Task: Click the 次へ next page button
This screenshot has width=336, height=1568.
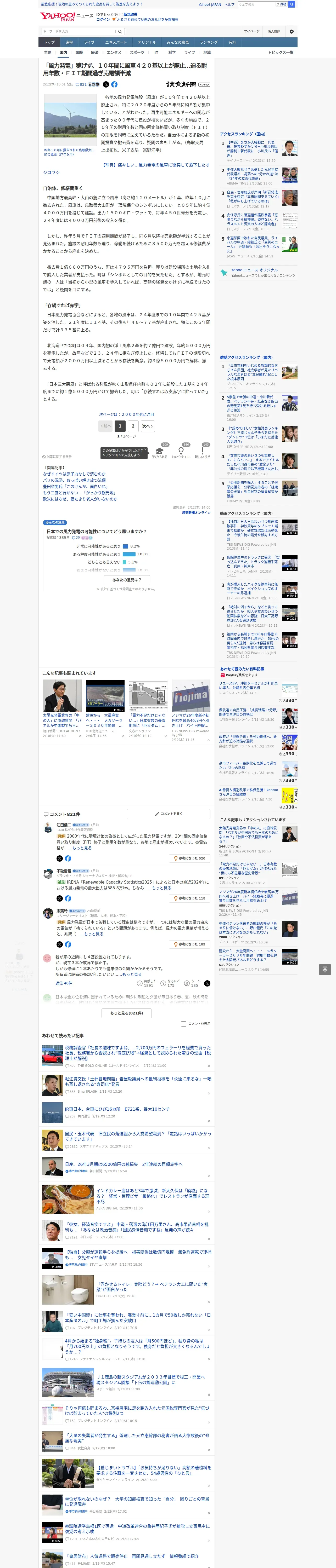Action: [x=148, y=426]
